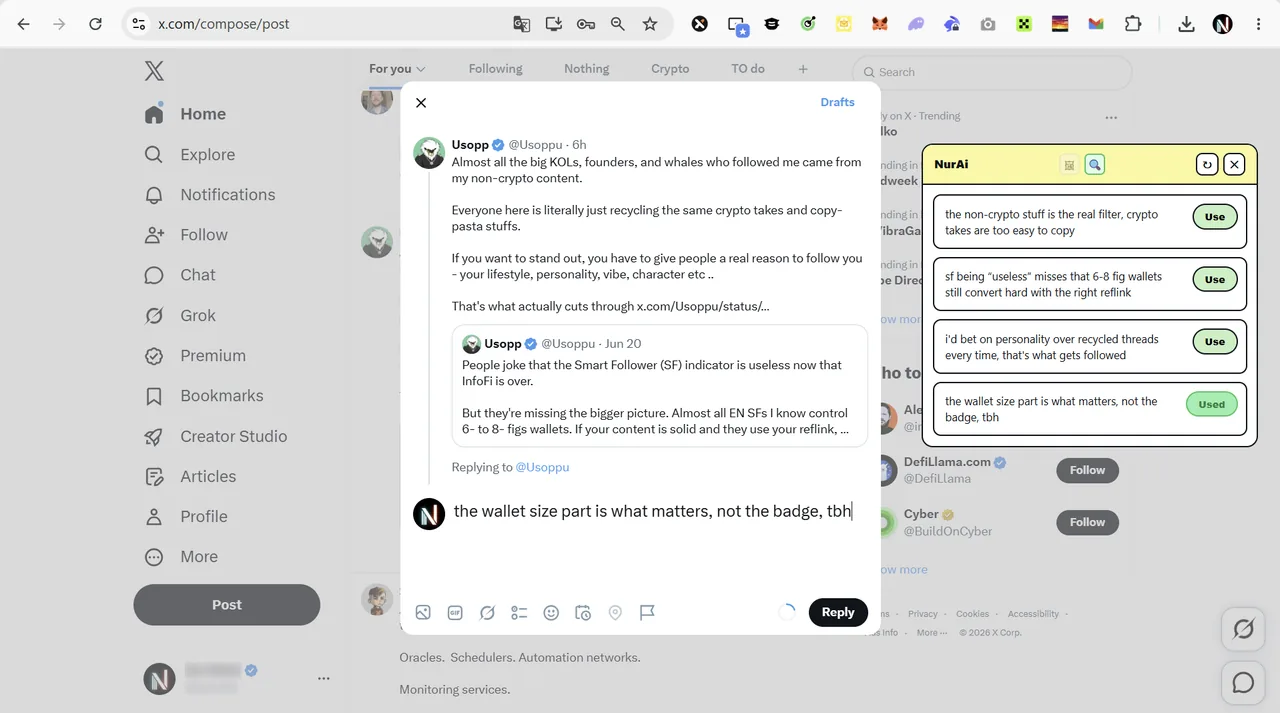Click the browser back arrow
This screenshot has height=713, width=1280.
(x=23, y=24)
